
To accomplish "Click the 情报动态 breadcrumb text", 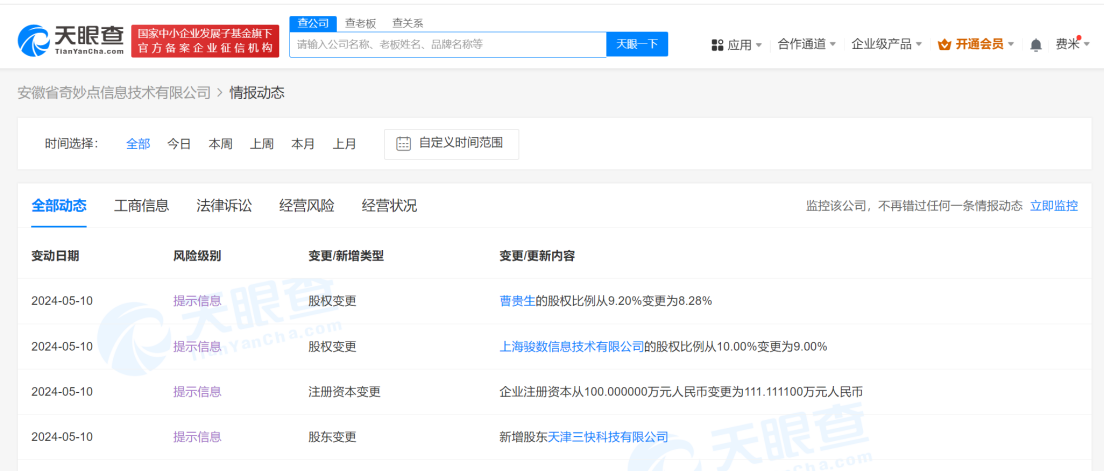I will click(257, 92).
